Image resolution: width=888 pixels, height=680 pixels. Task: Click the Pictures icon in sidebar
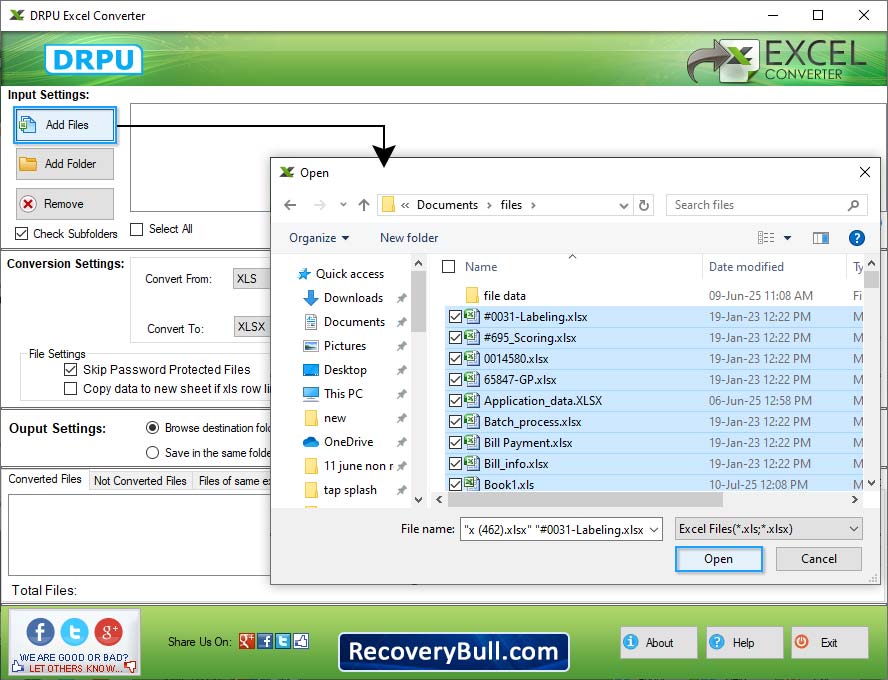point(310,346)
